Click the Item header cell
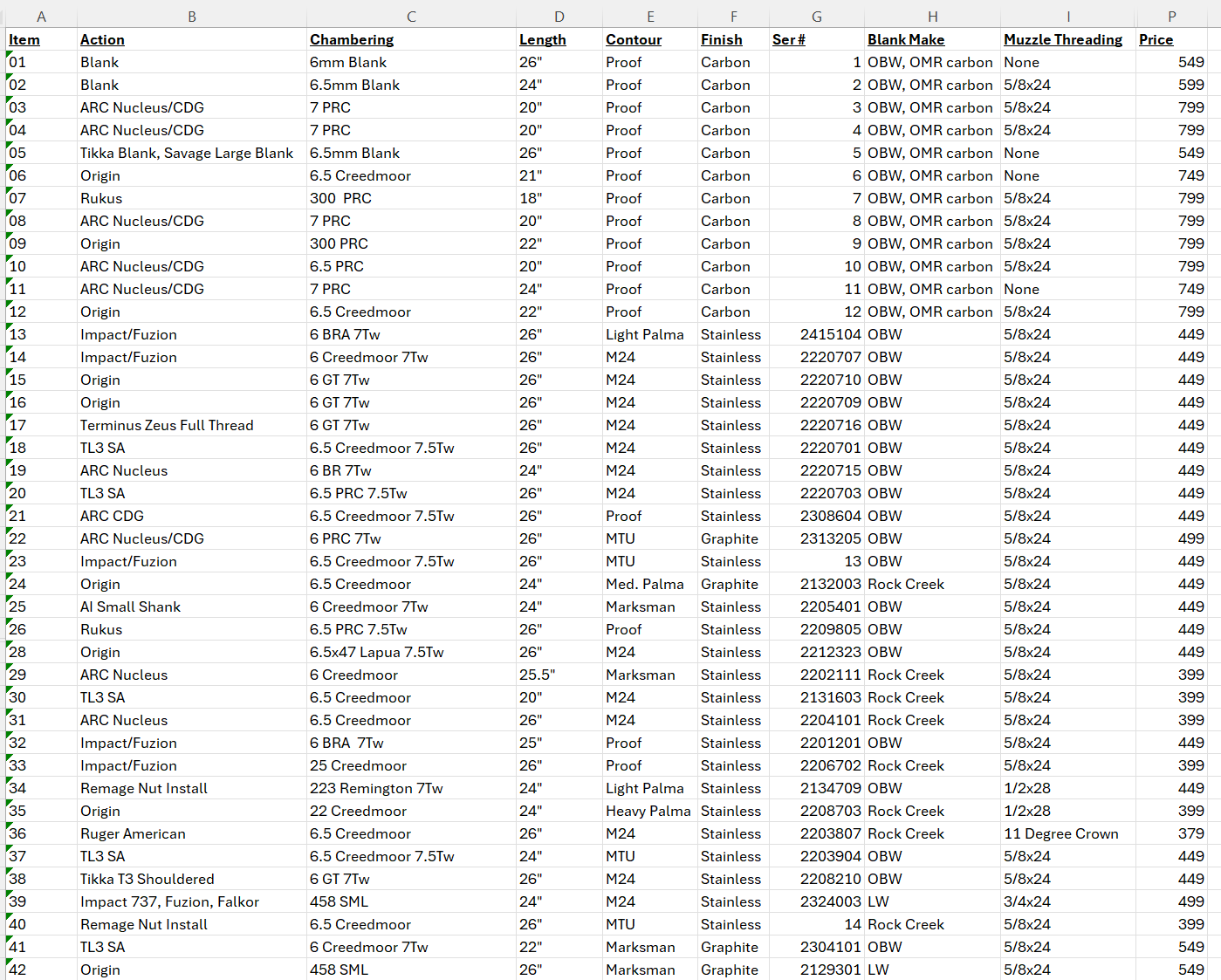Viewport: 1221px width, 980px height. coord(42,39)
